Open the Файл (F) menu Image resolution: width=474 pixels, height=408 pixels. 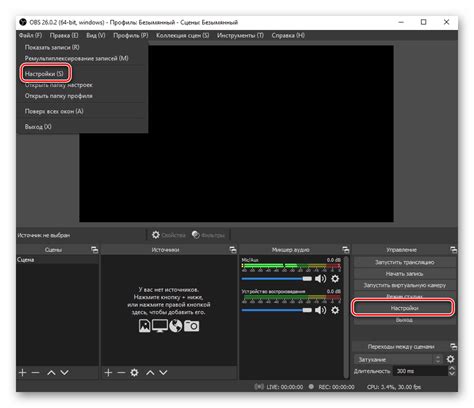[x=30, y=35]
